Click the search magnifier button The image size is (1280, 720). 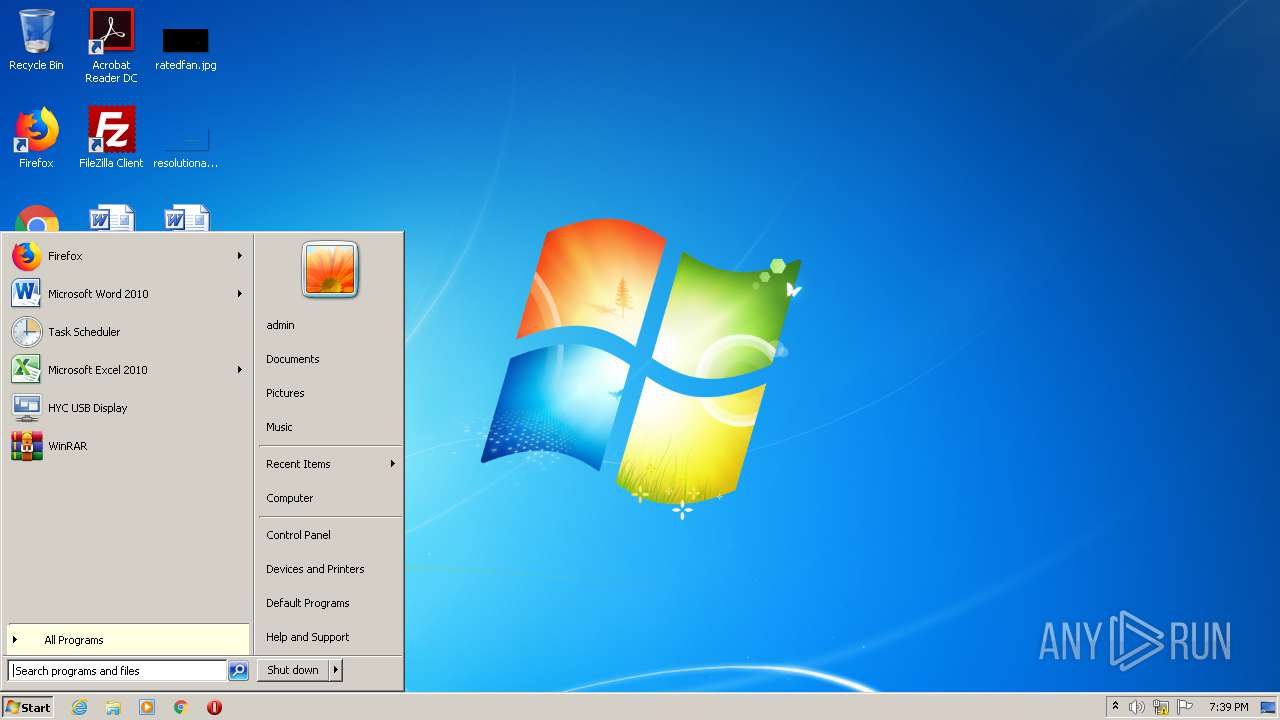point(238,671)
